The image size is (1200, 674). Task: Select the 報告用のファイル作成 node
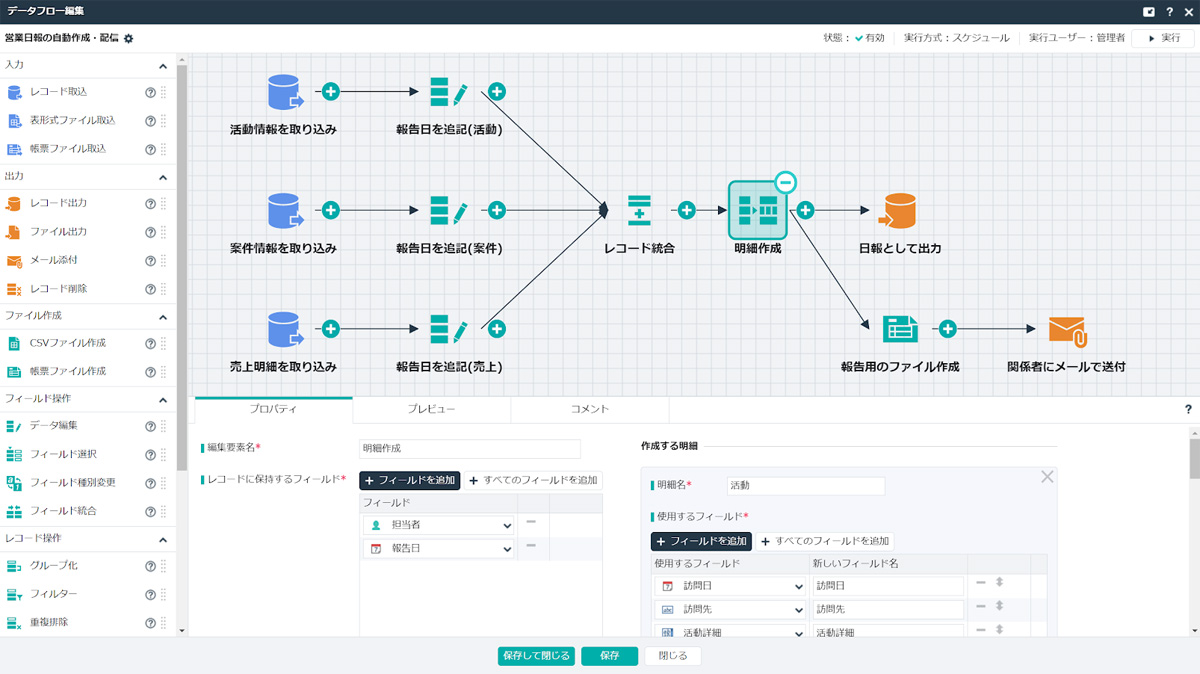pyautogui.click(x=900, y=329)
